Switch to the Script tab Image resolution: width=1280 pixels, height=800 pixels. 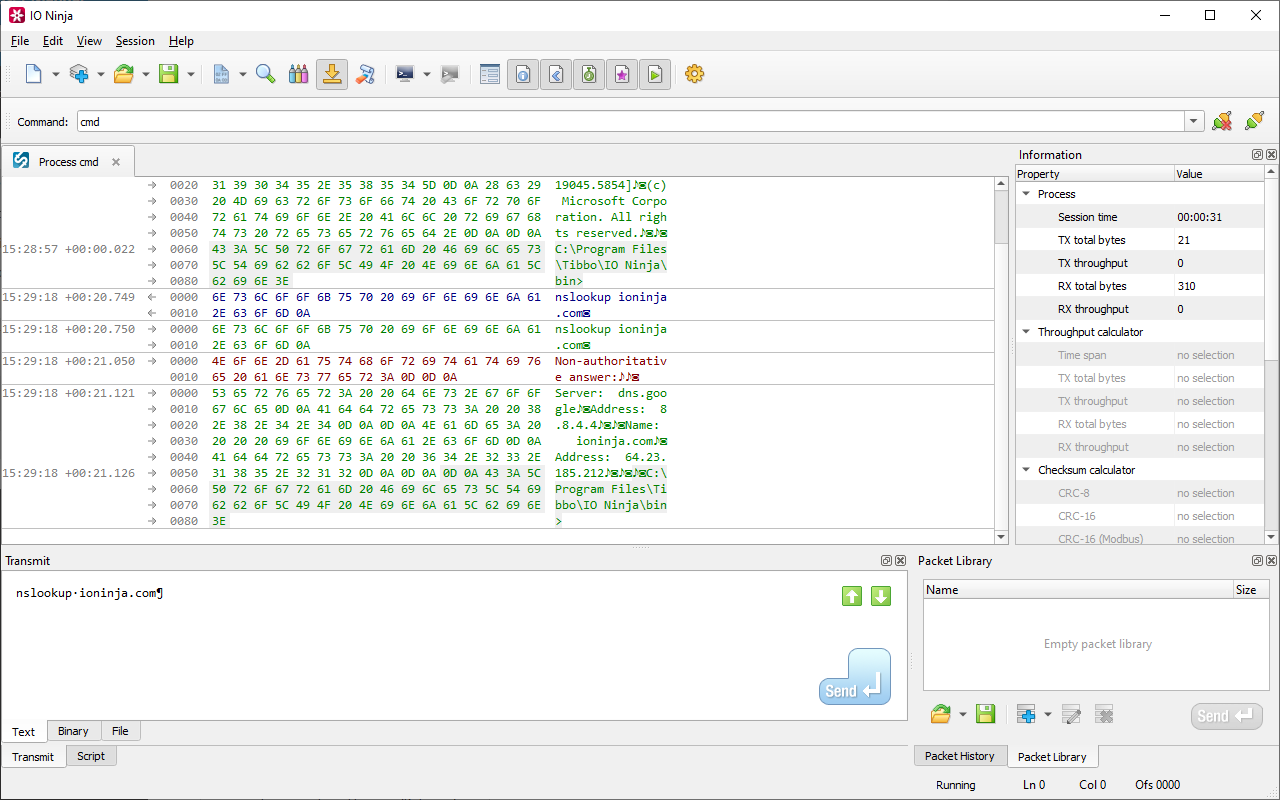(x=91, y=756)
